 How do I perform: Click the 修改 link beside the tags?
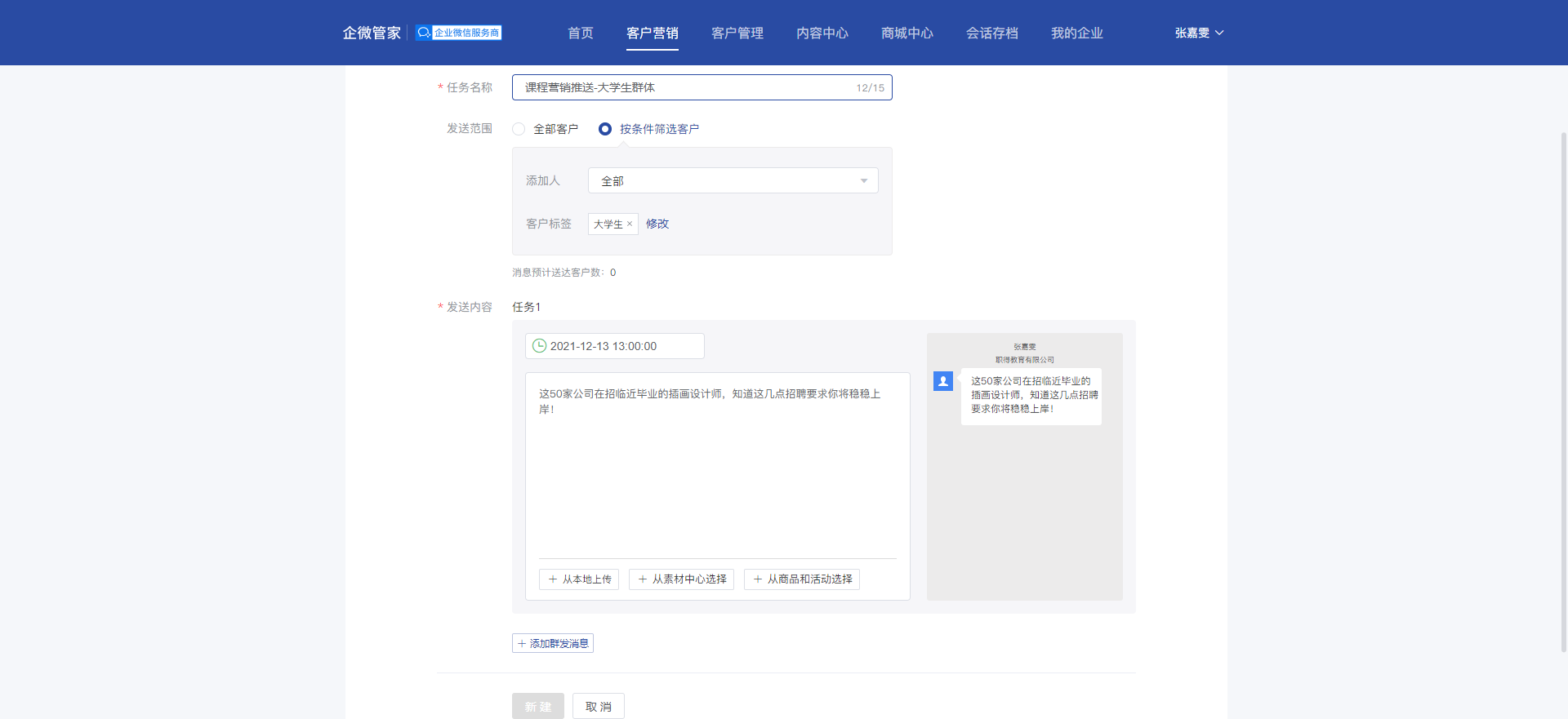tap(657, 224)
